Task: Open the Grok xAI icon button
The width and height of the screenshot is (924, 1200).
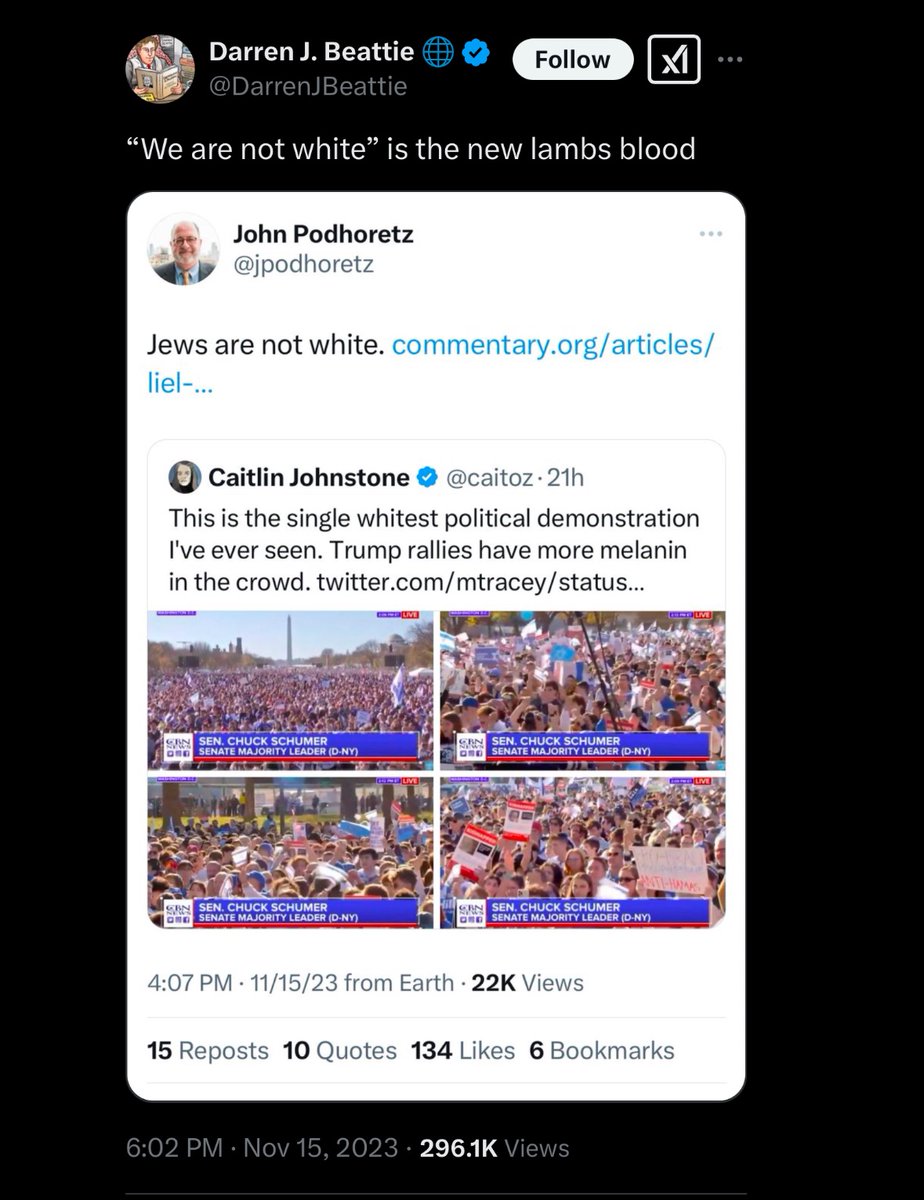Action: (x=675, y=60)
